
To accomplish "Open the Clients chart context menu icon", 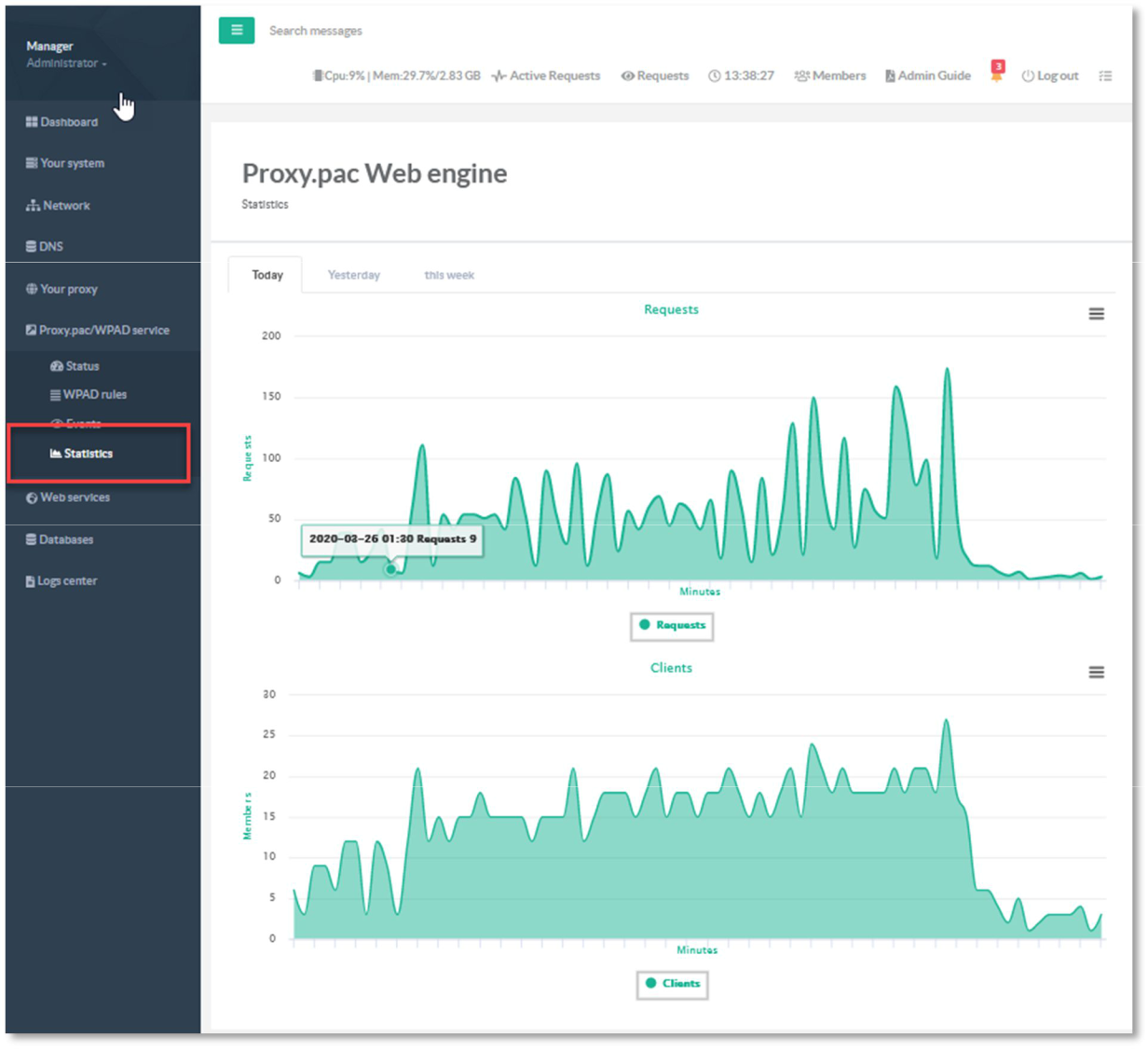I will click(x=1097, y=673).
